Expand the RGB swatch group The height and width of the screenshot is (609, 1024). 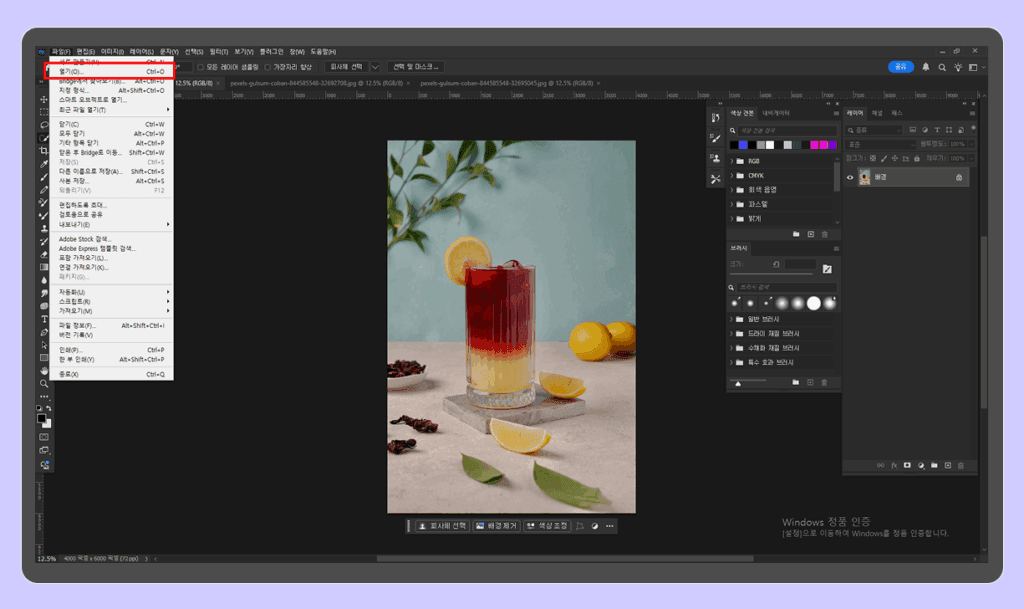pyautogui.click(x=731, y=161)
